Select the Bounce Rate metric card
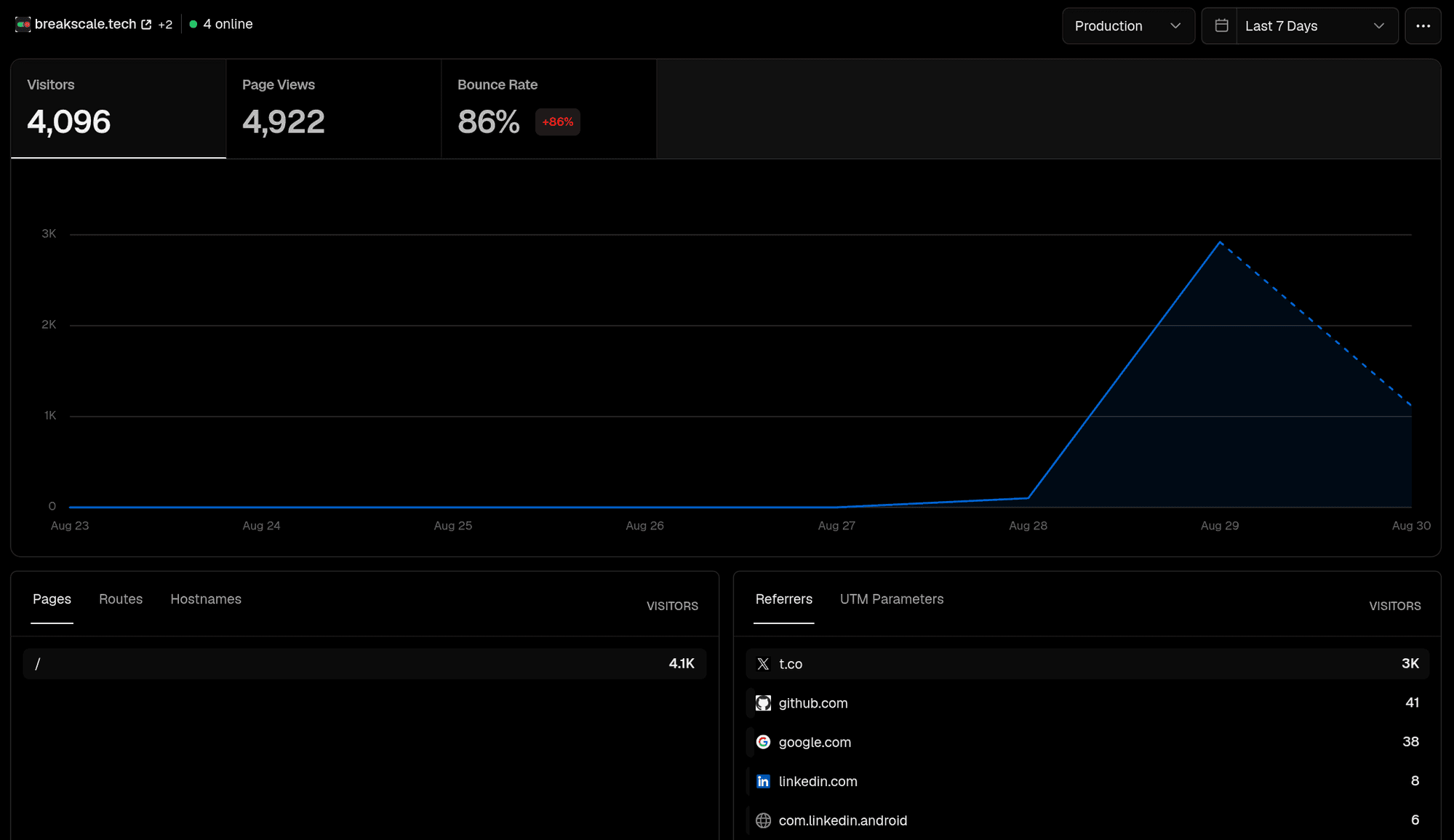Screen dimensions: 1454x840 click(x=549, y=108)
